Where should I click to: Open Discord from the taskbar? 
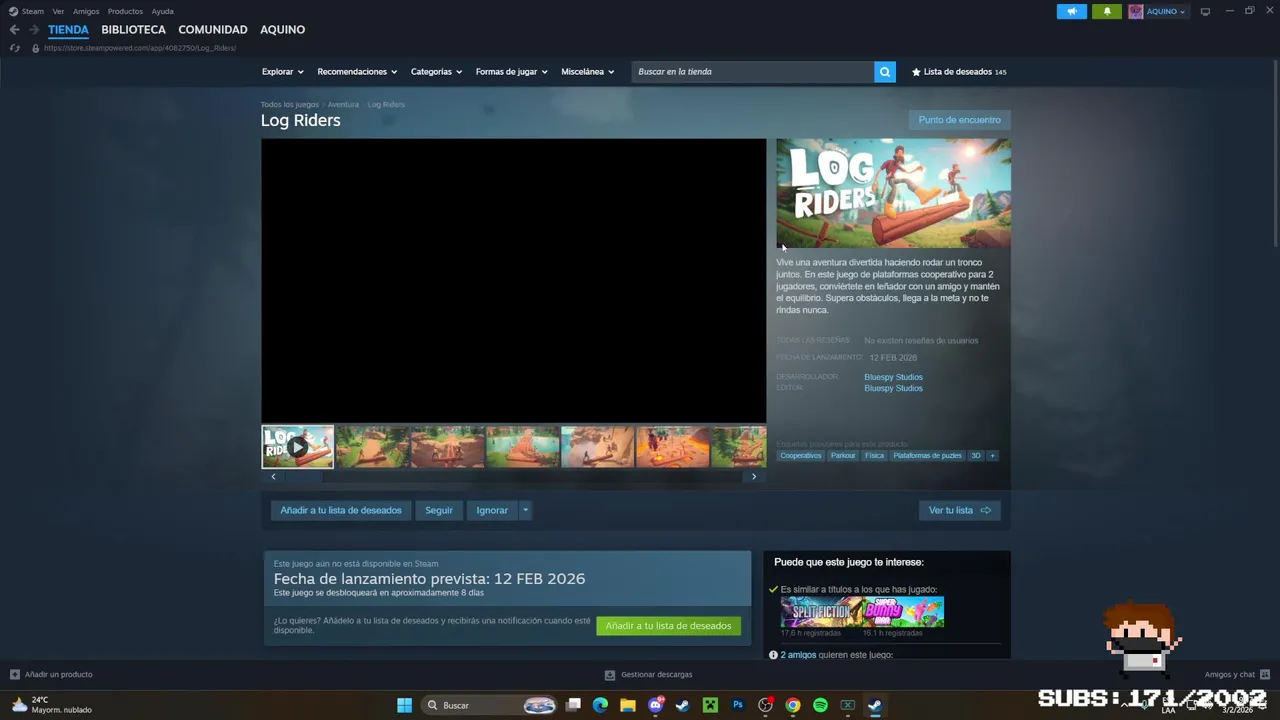click(656, 705)
